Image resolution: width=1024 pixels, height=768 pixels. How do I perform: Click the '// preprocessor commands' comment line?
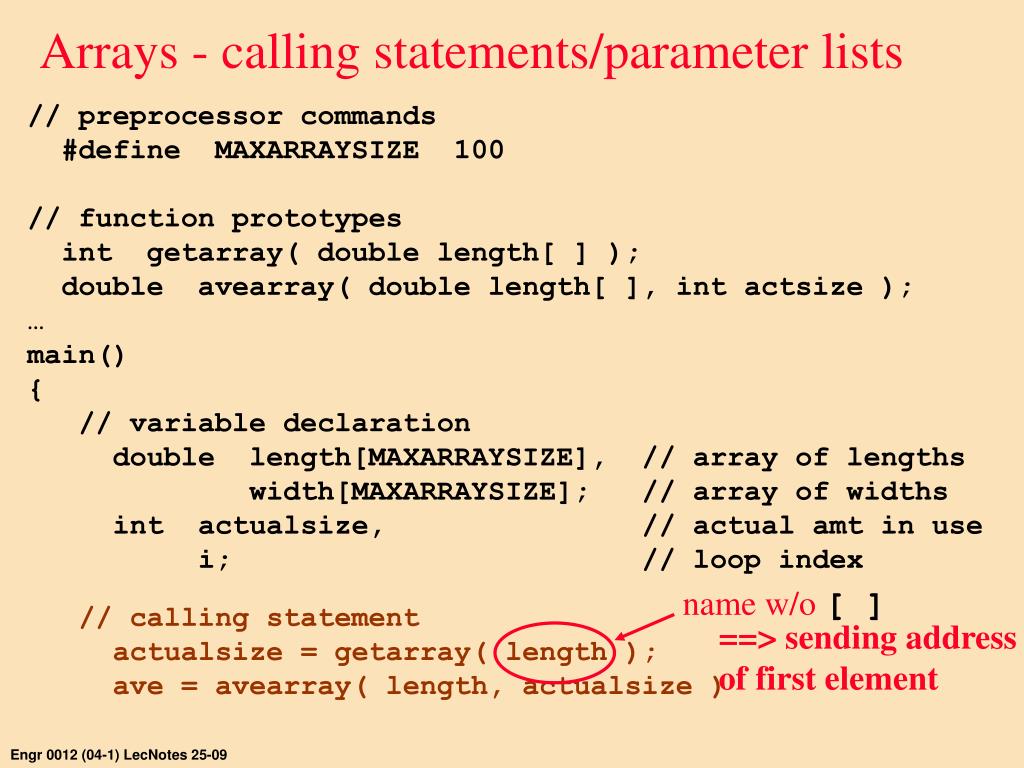click(232, 116)
